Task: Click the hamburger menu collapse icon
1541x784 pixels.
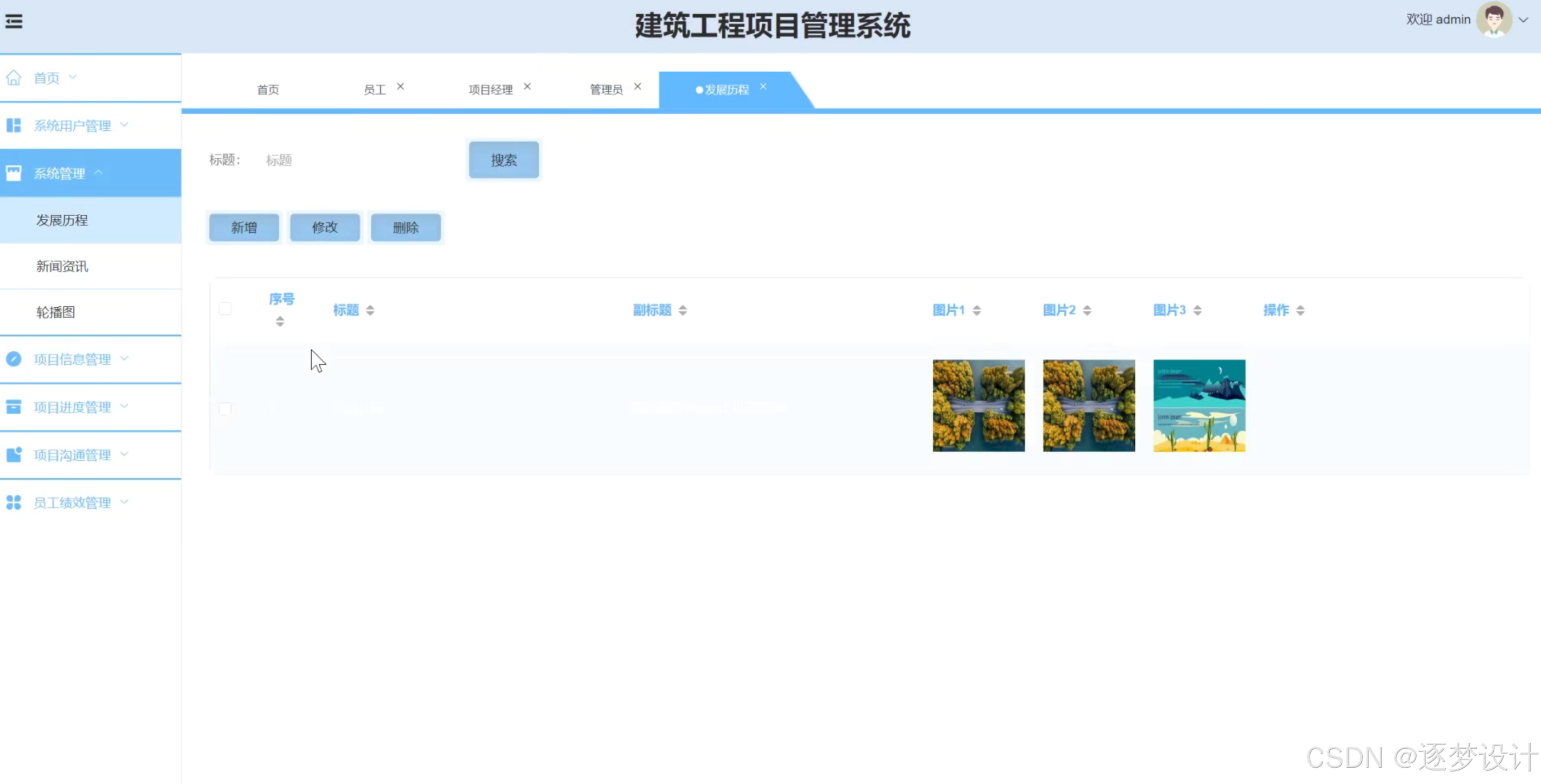Action: tap(14, 22)
